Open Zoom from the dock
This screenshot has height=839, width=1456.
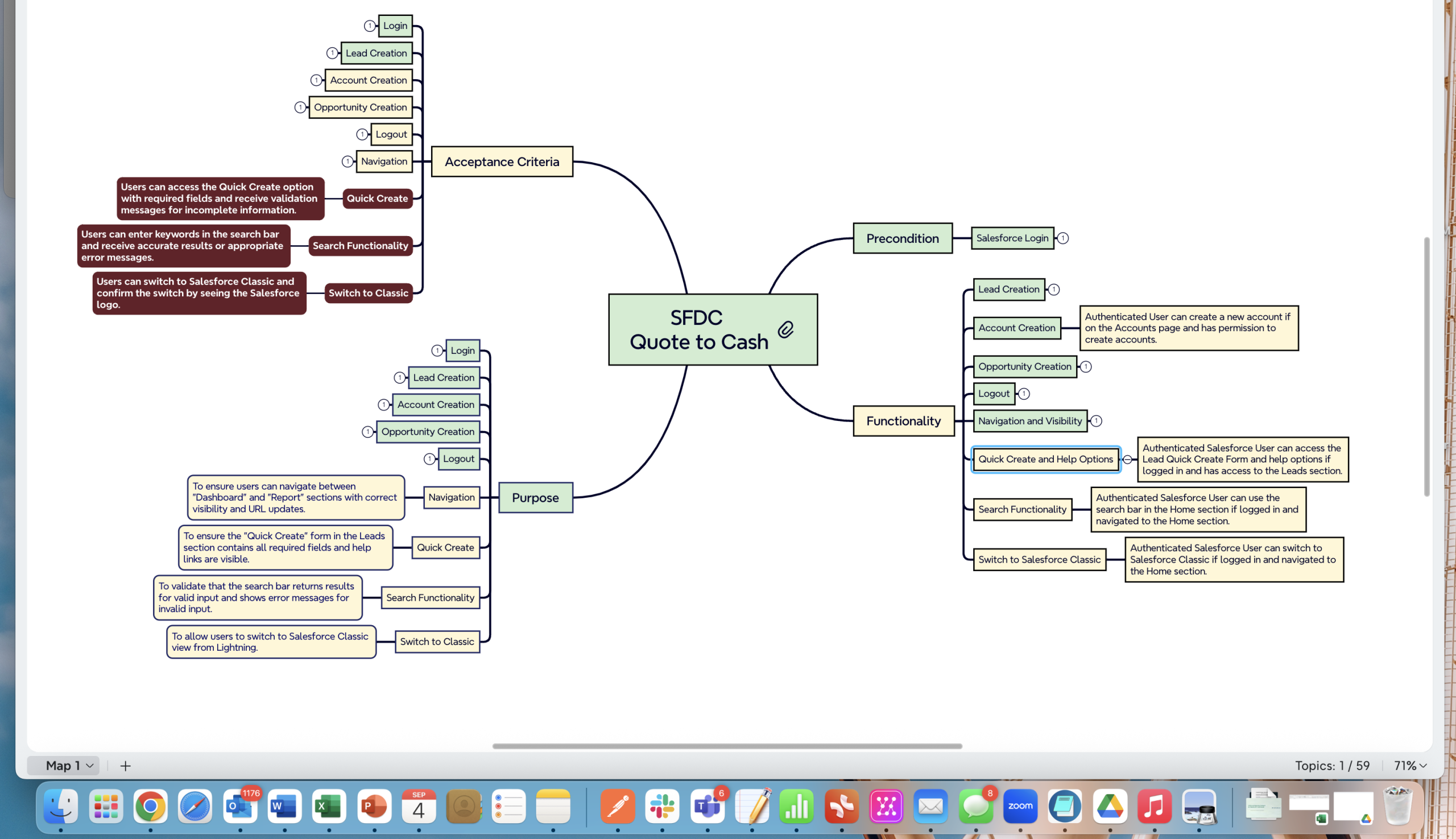pos(1020,806)
